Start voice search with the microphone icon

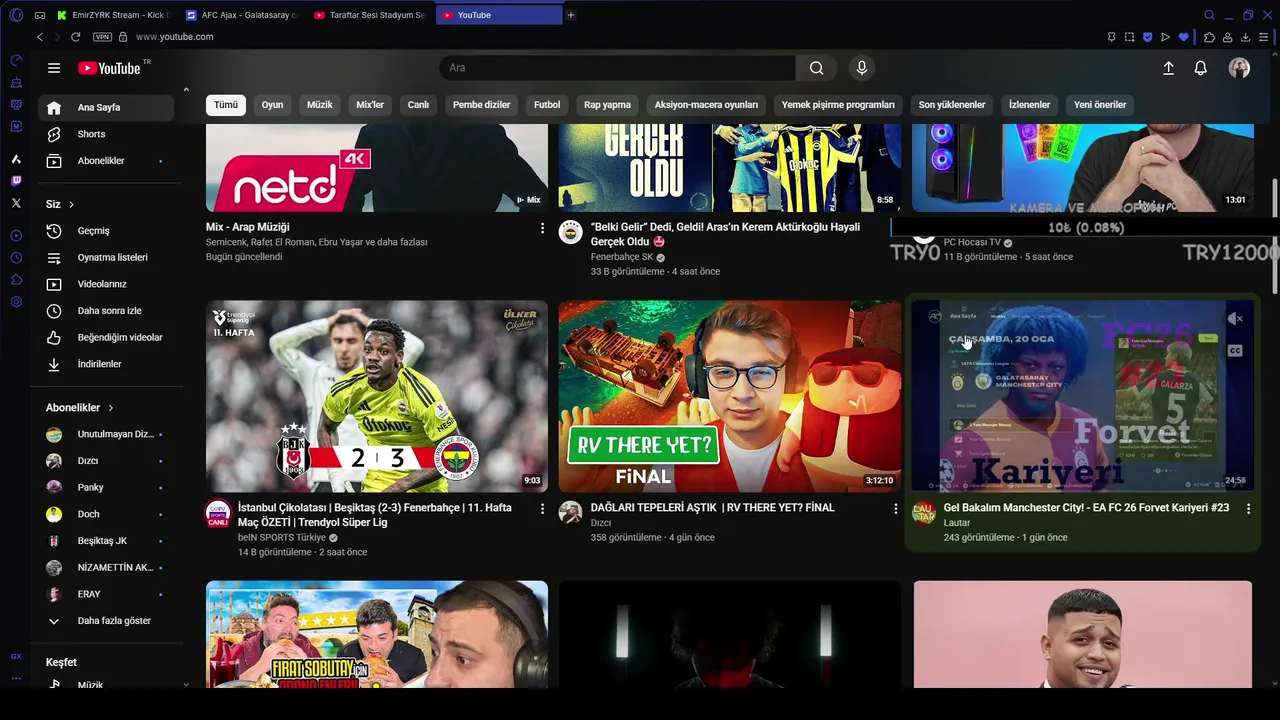coord(862,68)
